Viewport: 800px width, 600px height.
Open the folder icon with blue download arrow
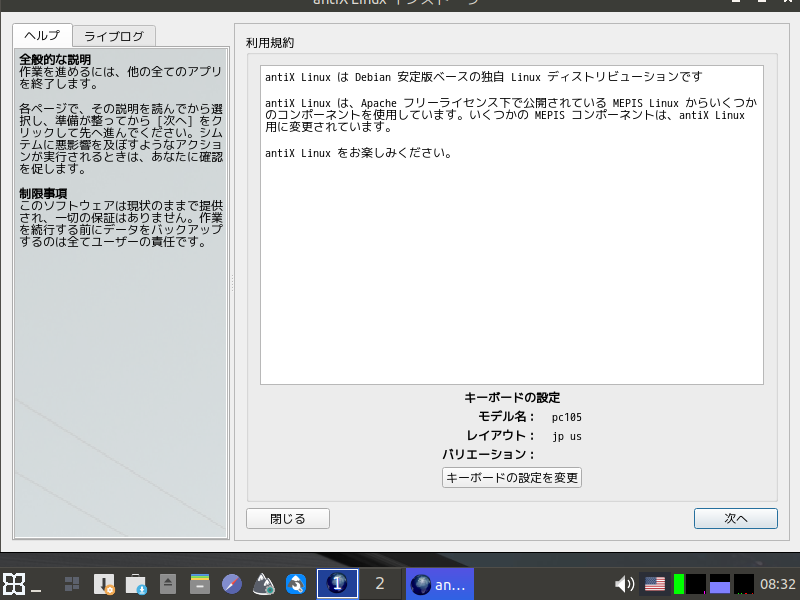point(136,584)
